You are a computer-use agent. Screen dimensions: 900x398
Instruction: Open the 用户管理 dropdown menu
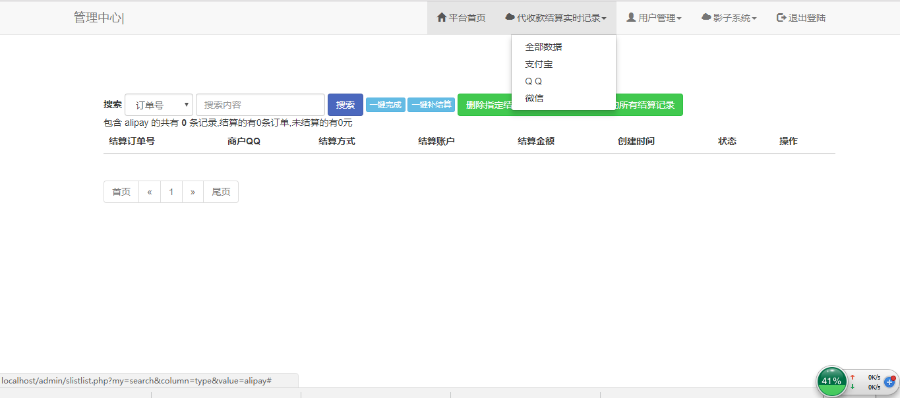tap(654, 18)
